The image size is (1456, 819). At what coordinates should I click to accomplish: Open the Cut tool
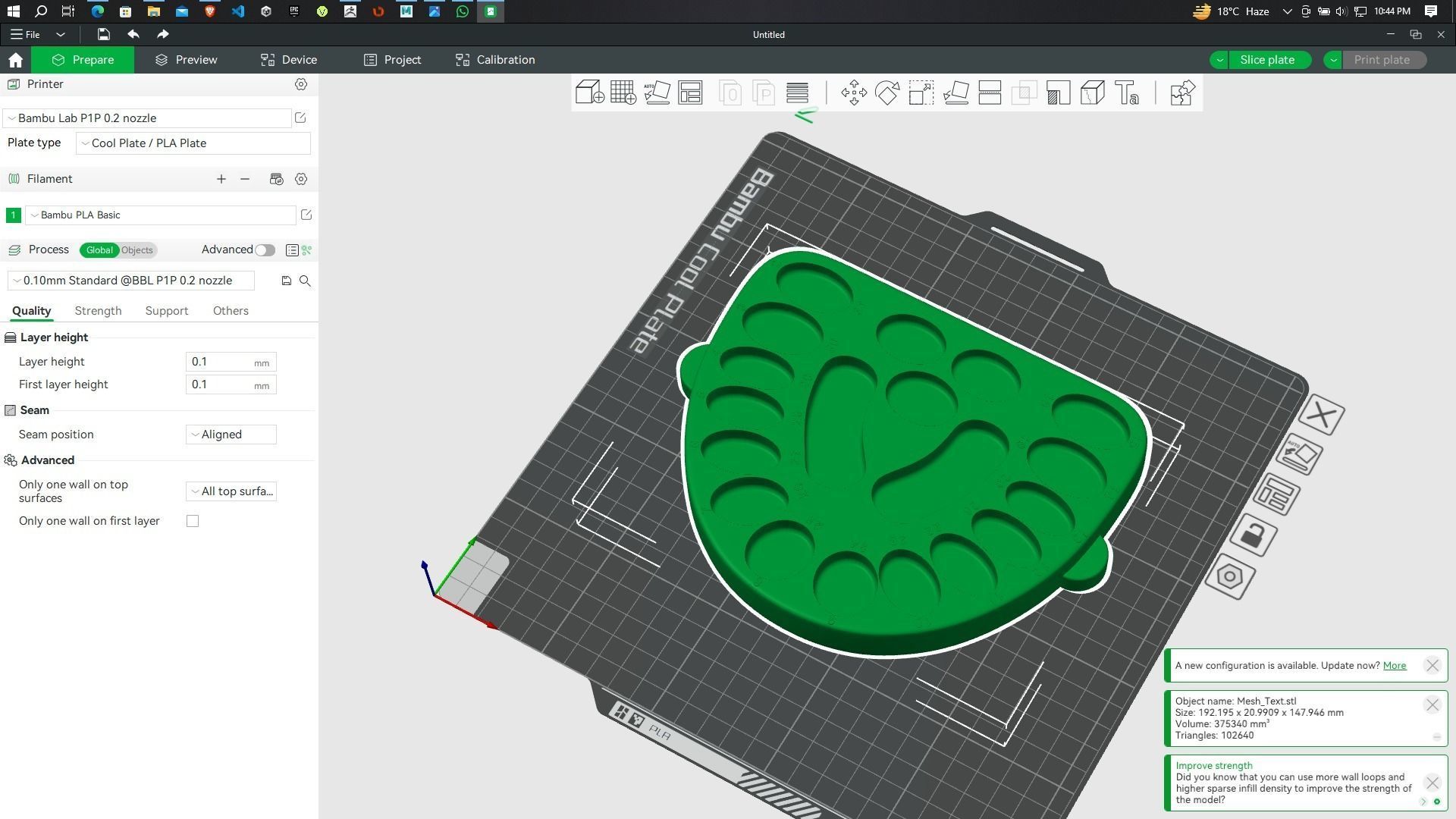(990, 93)
